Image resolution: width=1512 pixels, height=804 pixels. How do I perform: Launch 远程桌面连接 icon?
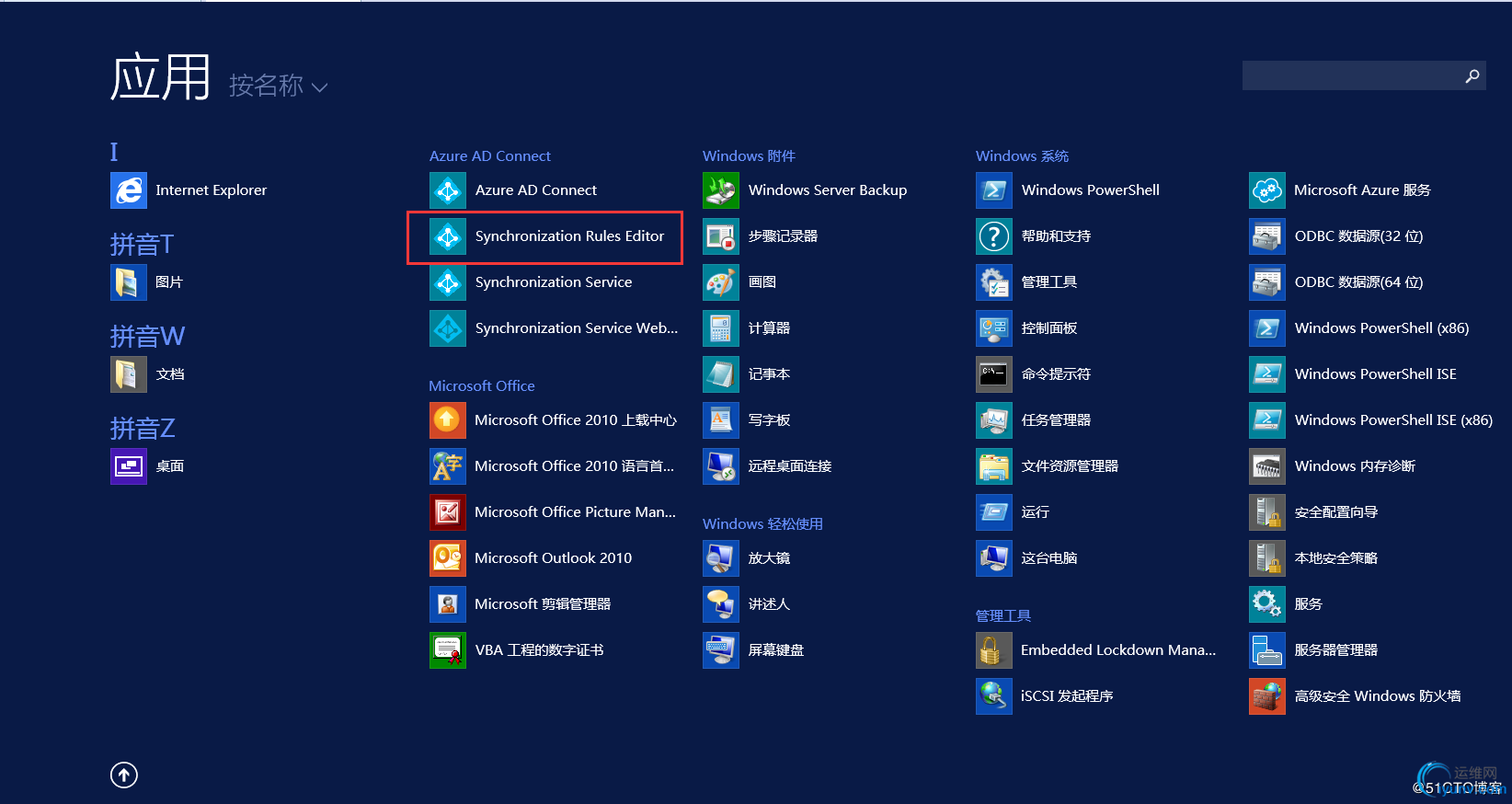pos(721,466)
